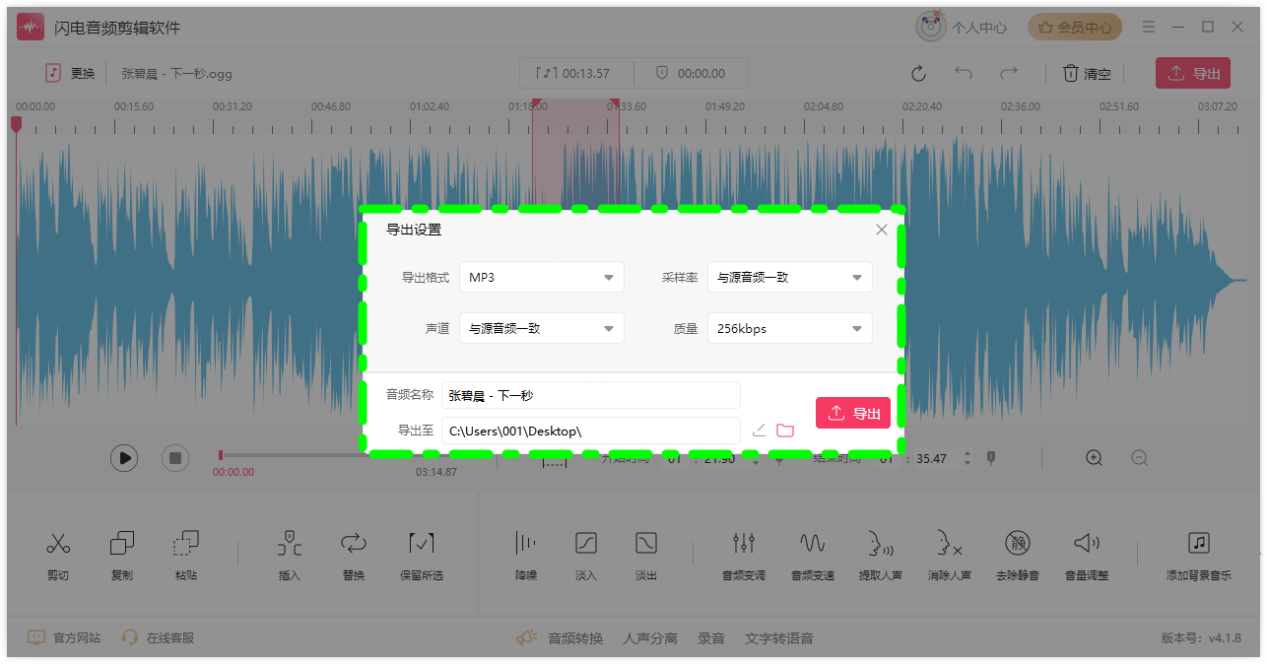The width and height of the screenshot is (1267, 664).
Task: Switch to Audio Convert (音频转换)
Action: [560, 638]
